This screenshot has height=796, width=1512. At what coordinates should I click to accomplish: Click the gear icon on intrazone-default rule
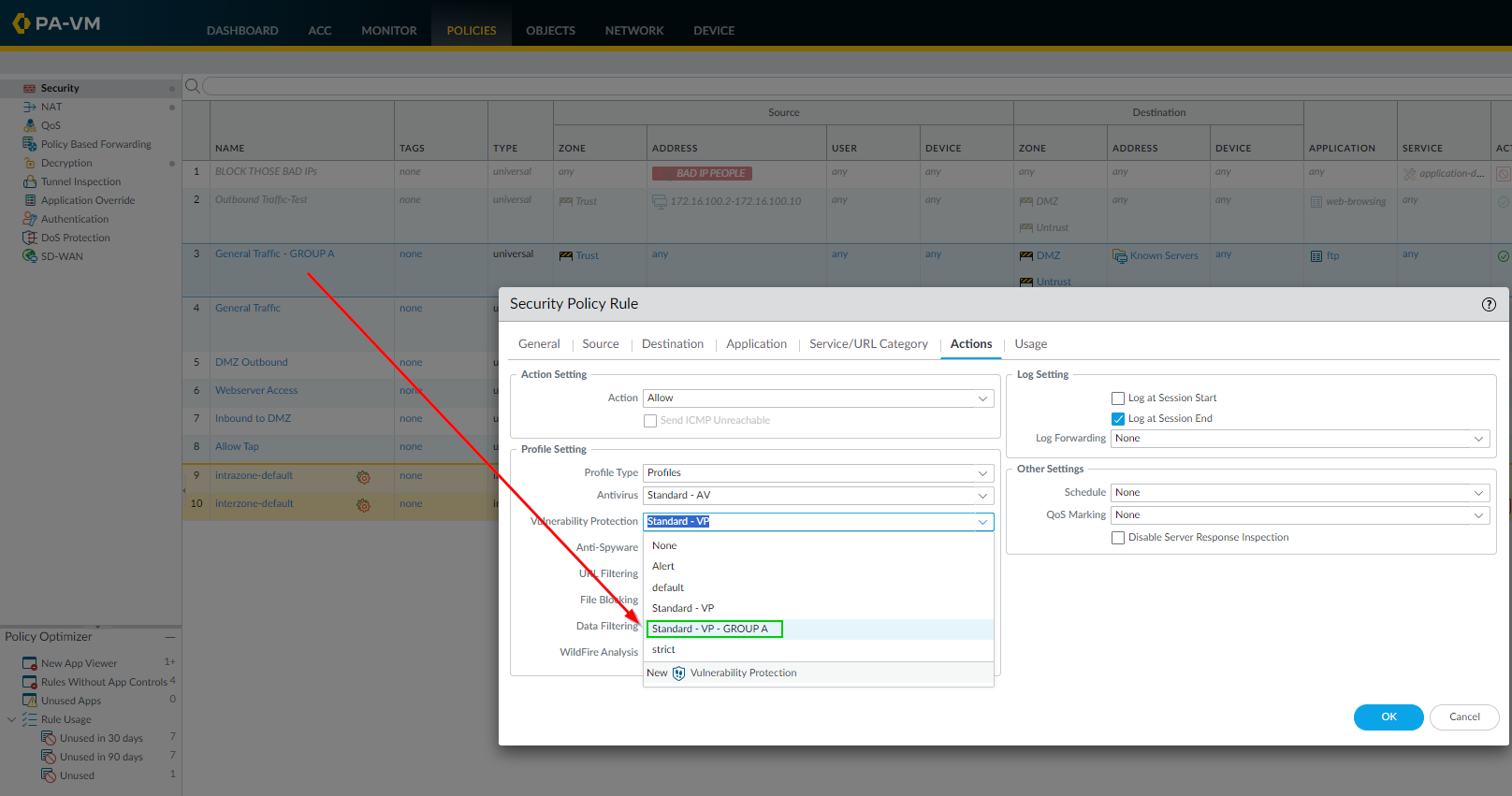click(x=363, y=477)
